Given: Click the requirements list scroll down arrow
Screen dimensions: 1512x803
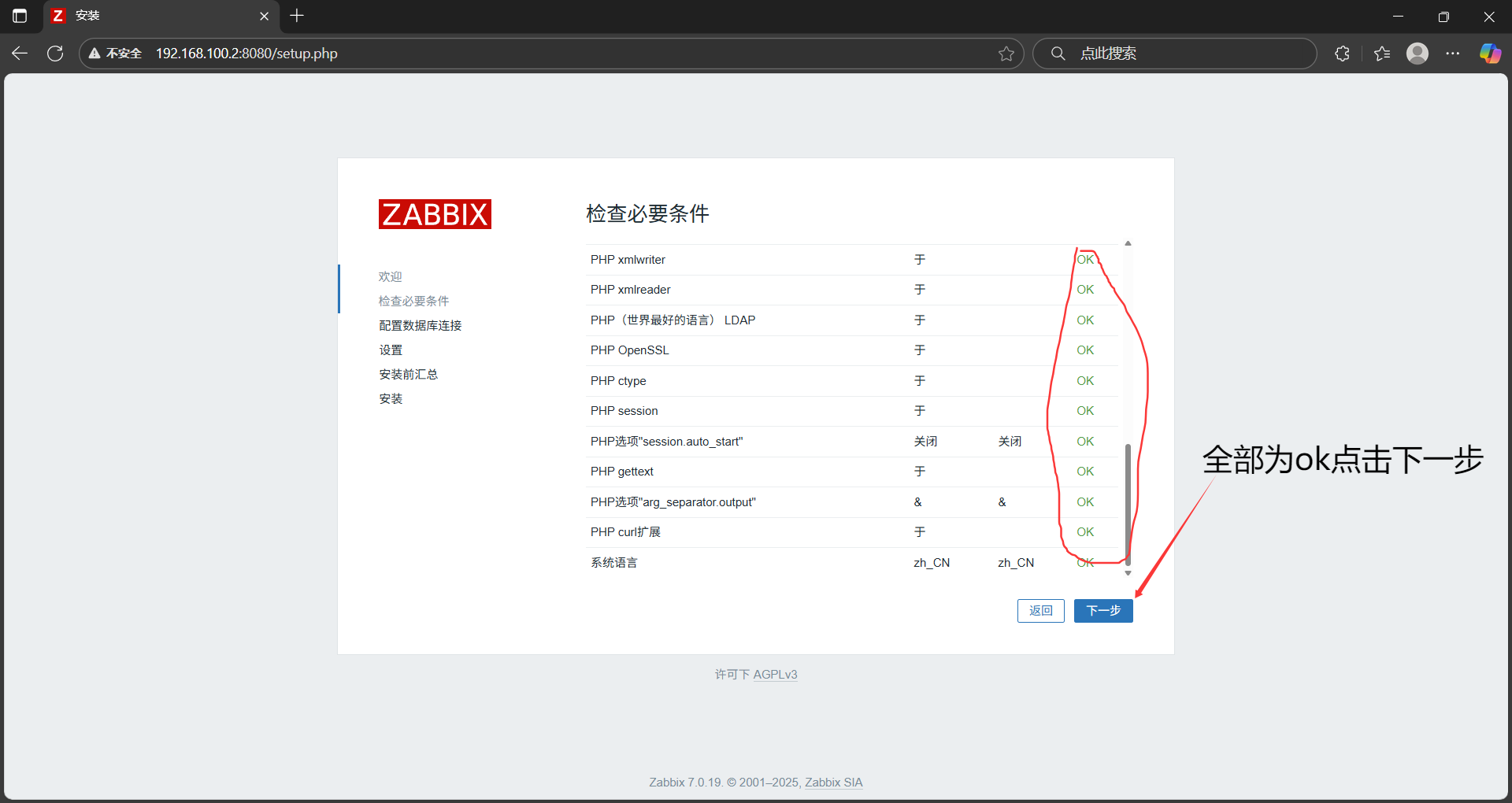Looking at the screenshot, I should coord(1128,573).
